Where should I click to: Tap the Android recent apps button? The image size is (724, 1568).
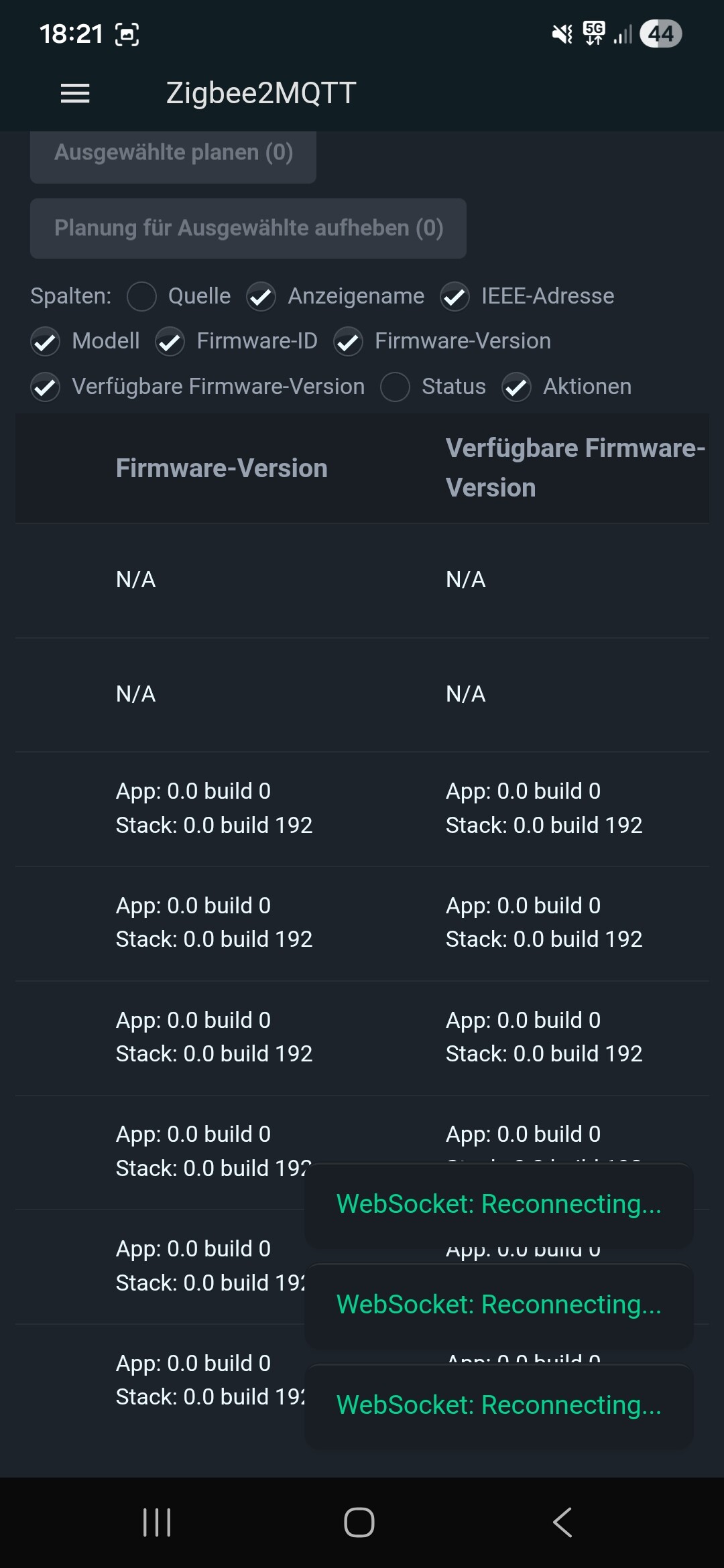[157, 1522]
